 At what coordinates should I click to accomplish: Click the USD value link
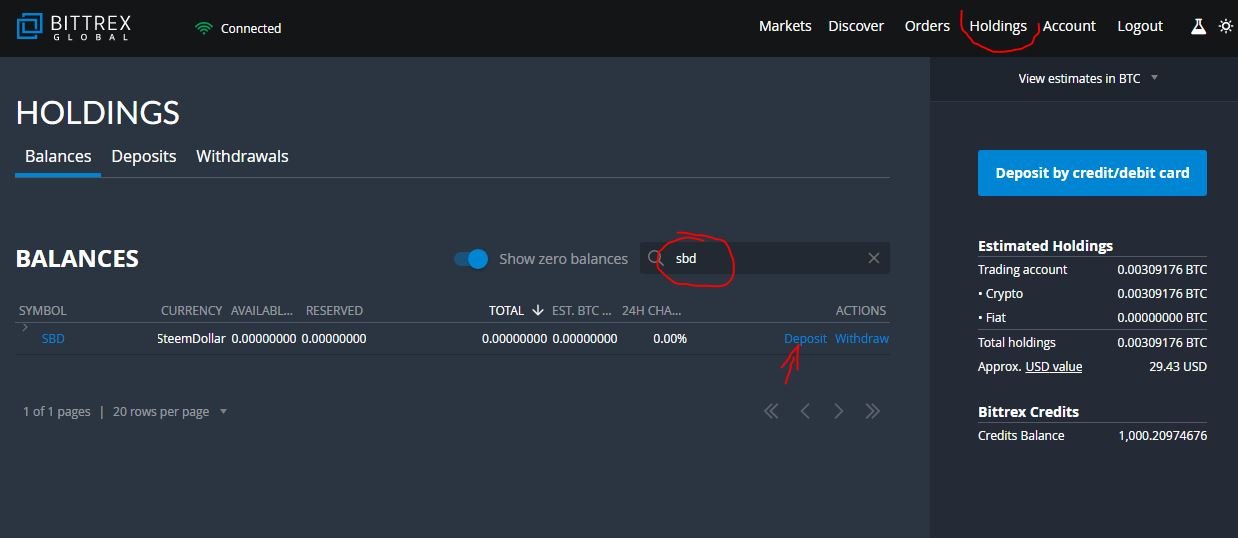pos(1053,367)
